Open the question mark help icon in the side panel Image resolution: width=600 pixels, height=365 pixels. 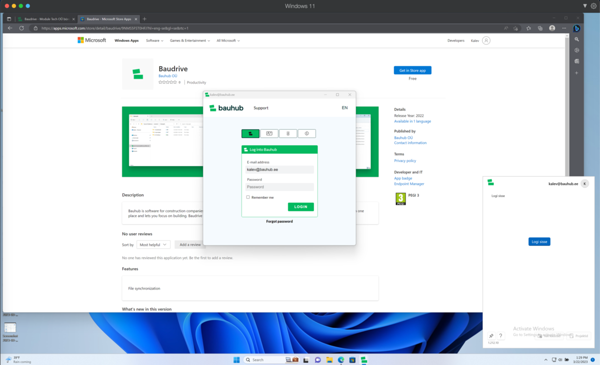coord(500,336)
